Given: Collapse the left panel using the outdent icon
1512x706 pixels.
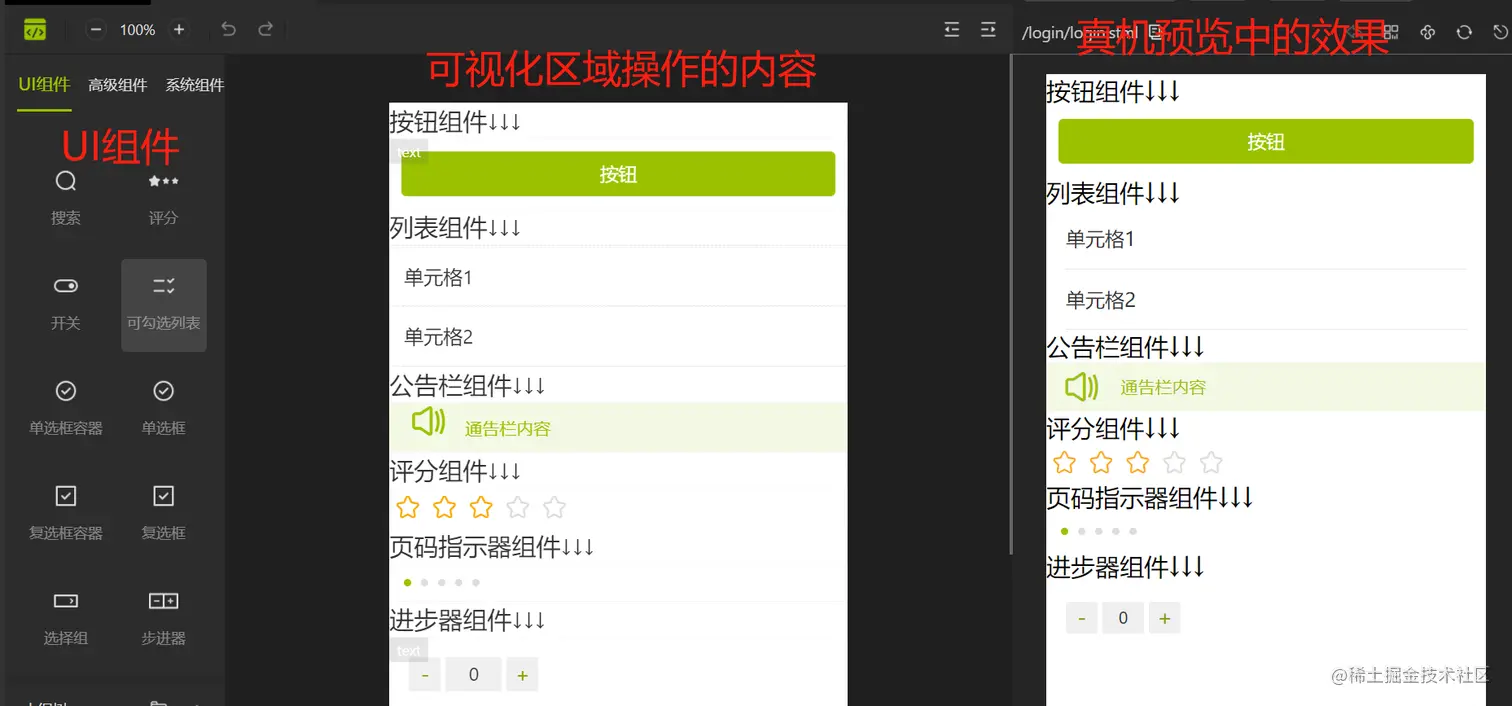Looking at the screenshot, I should pyautogui.click(x=951, y=29).
